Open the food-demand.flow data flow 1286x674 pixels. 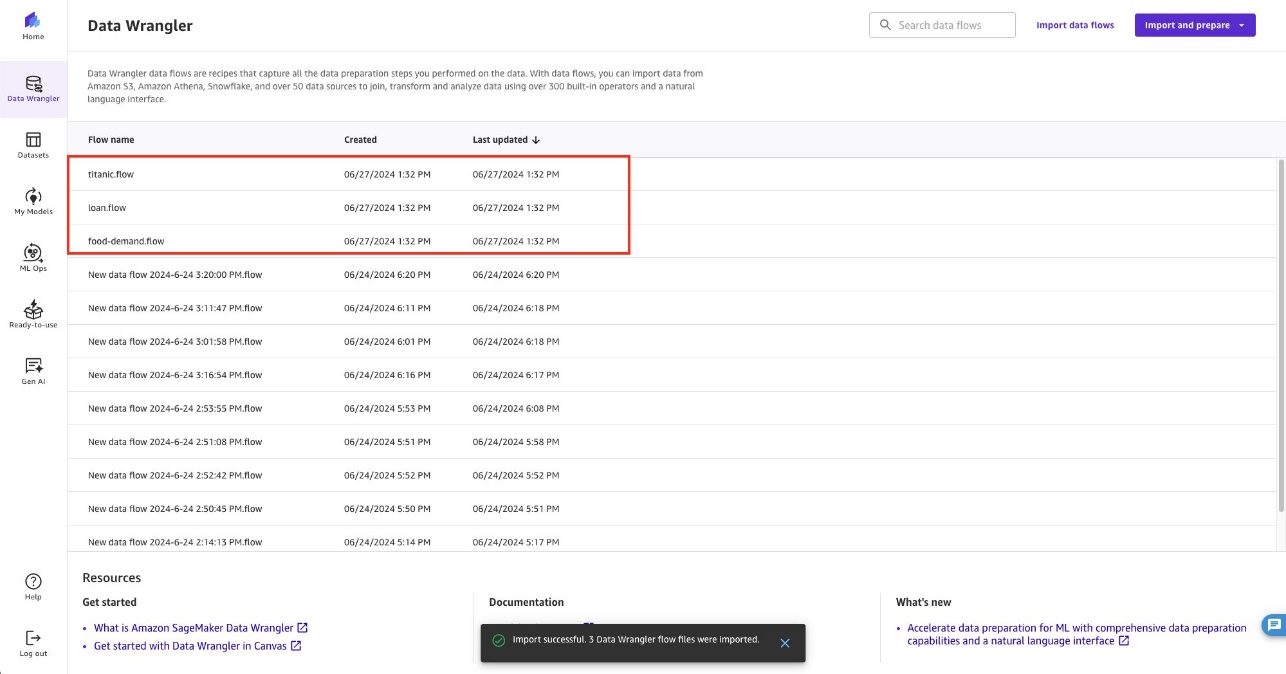[126, 241]
